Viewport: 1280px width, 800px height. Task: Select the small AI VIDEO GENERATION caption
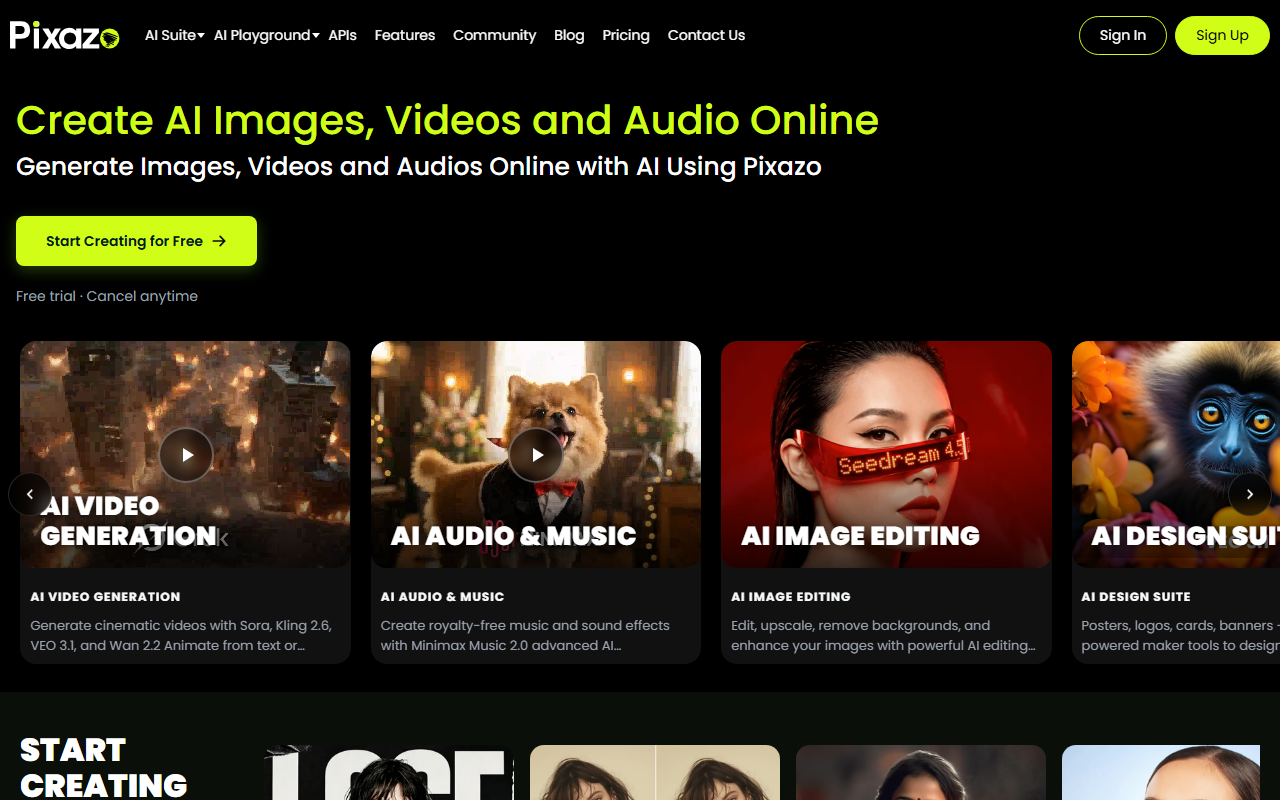[105, 597]
